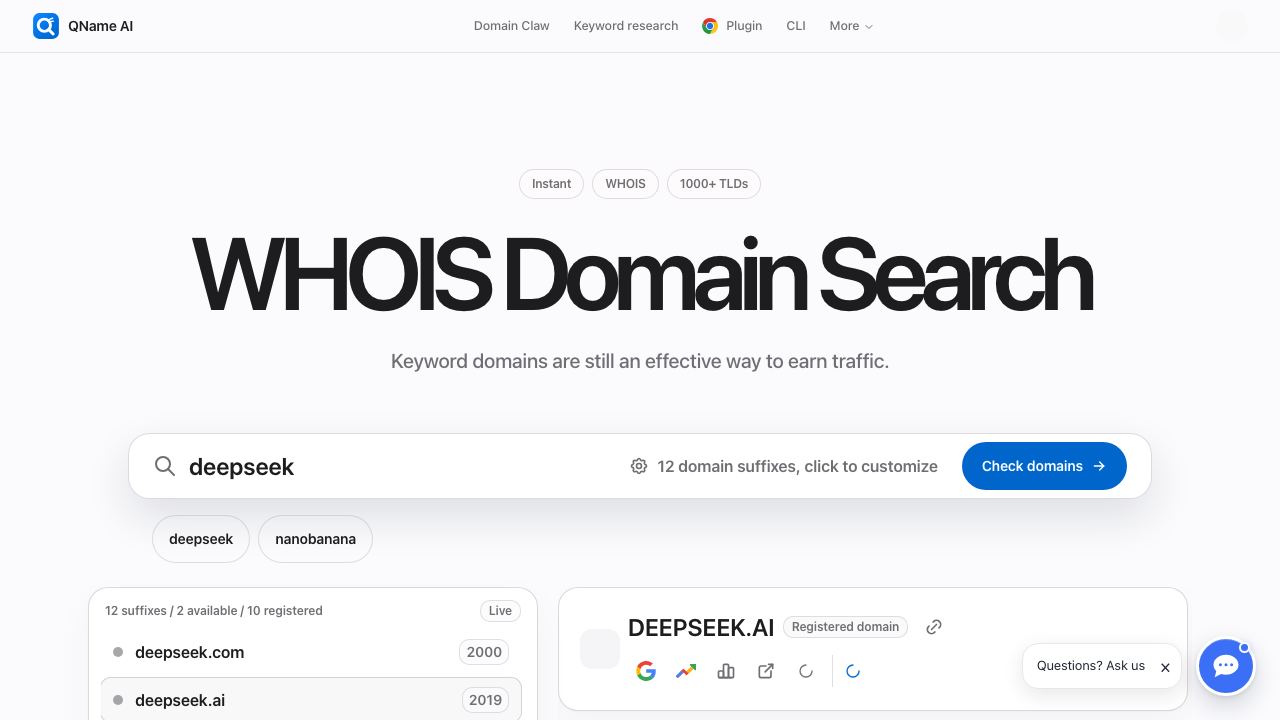Image resolution: width=1280 pixels, height=720 pixels.
Task: Search DEEPSEEK.AI on Google icon
Action: [646, 671]
